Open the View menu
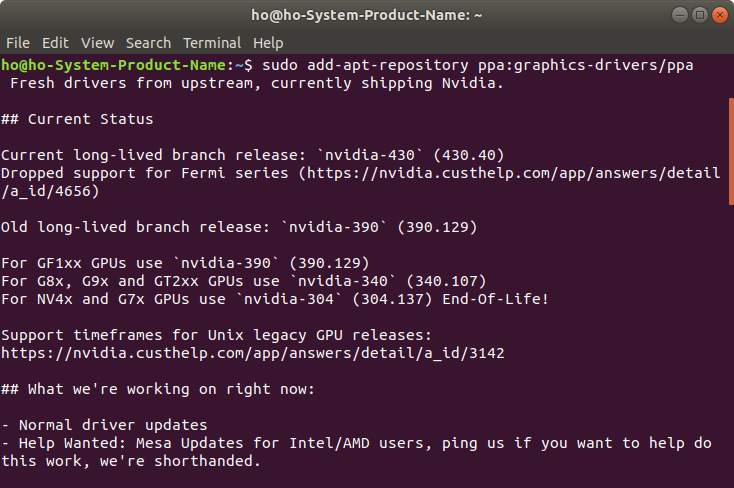 point(97,43)
